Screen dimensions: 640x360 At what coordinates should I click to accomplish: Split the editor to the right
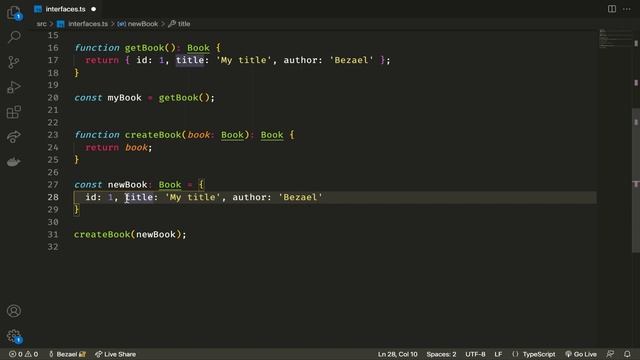[612, 9]
